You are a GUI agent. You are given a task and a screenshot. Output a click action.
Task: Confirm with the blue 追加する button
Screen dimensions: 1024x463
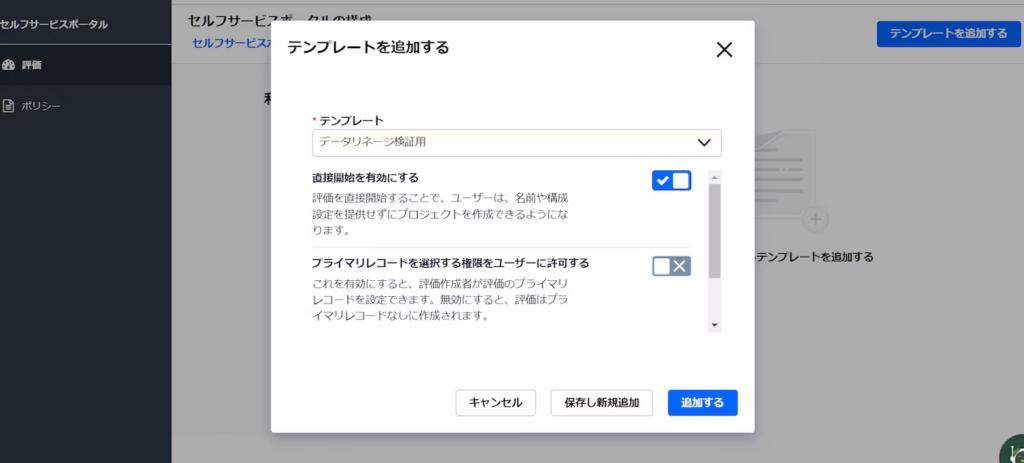702,403
